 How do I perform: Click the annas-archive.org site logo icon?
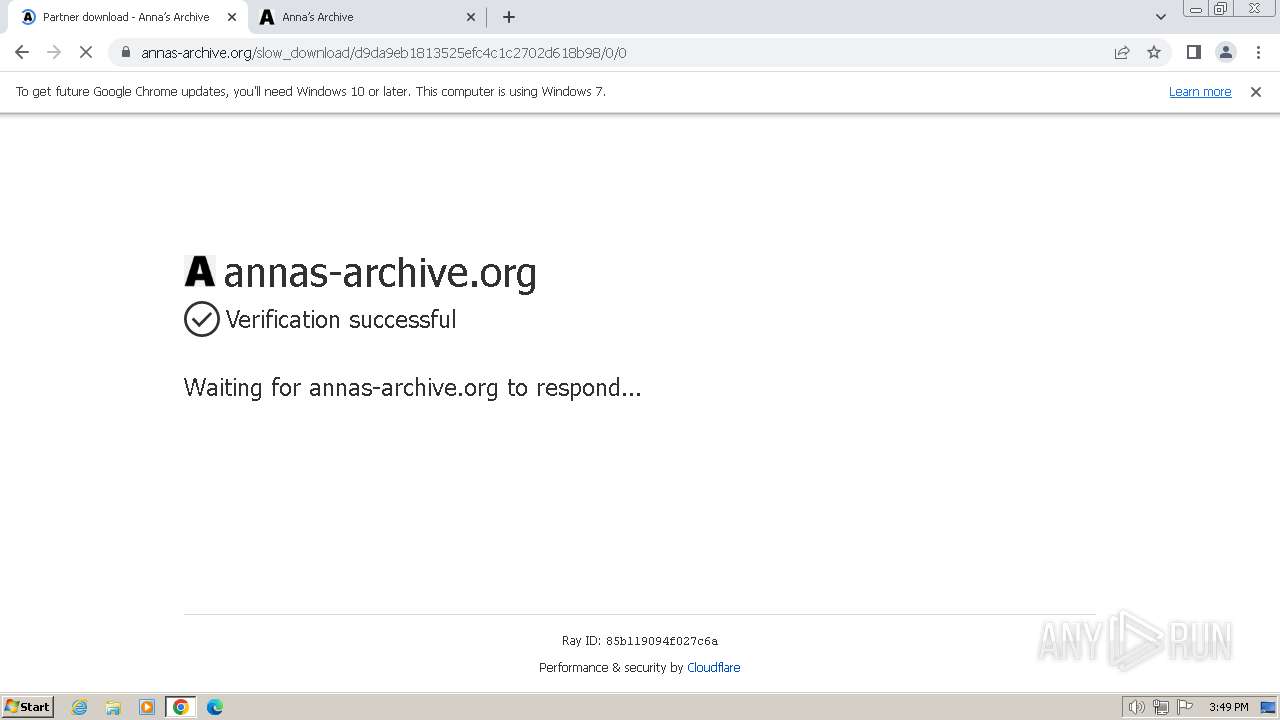(x=200, y=271)
